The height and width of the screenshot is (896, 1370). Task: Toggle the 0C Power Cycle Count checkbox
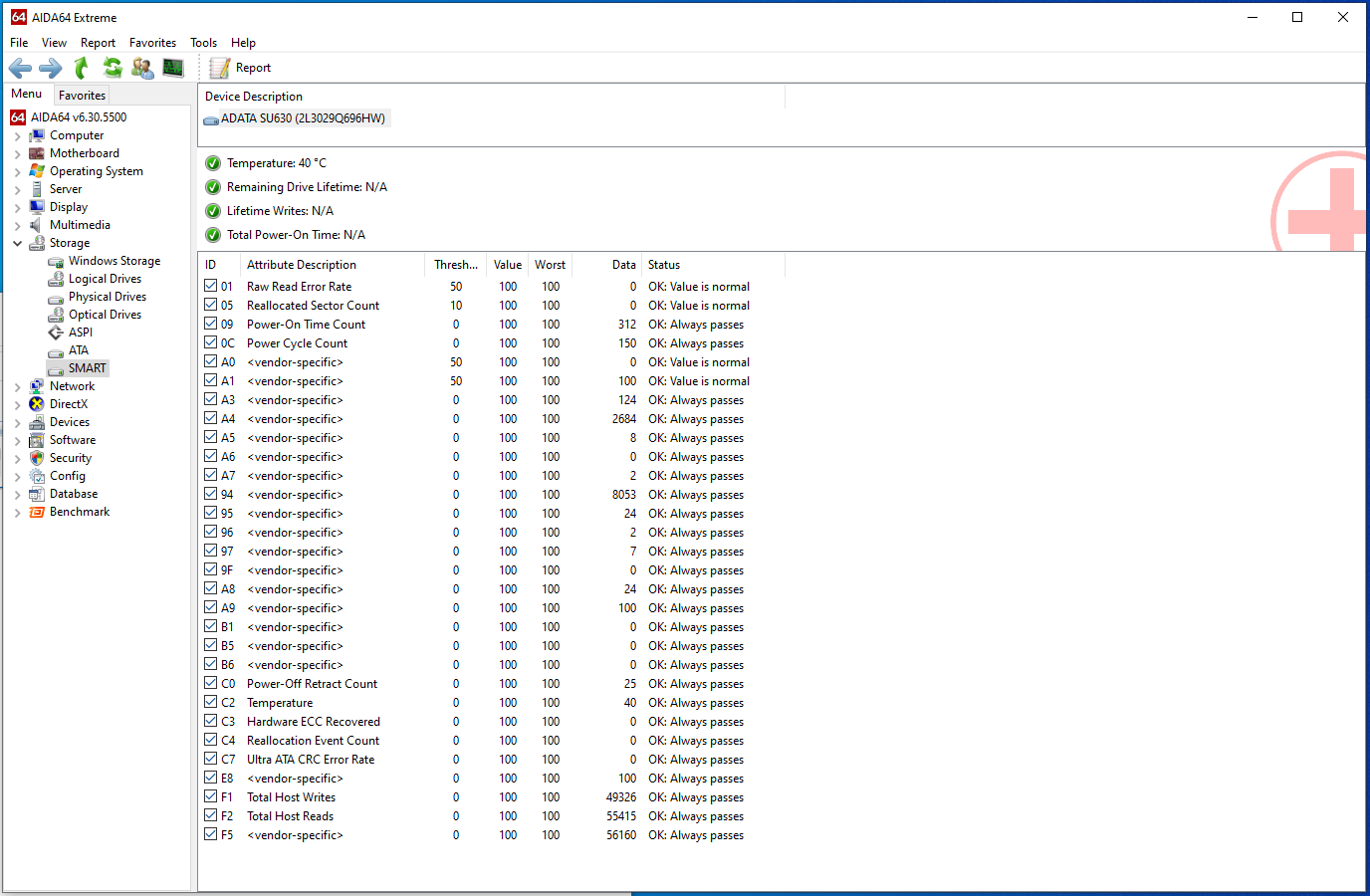coord(211,342)
